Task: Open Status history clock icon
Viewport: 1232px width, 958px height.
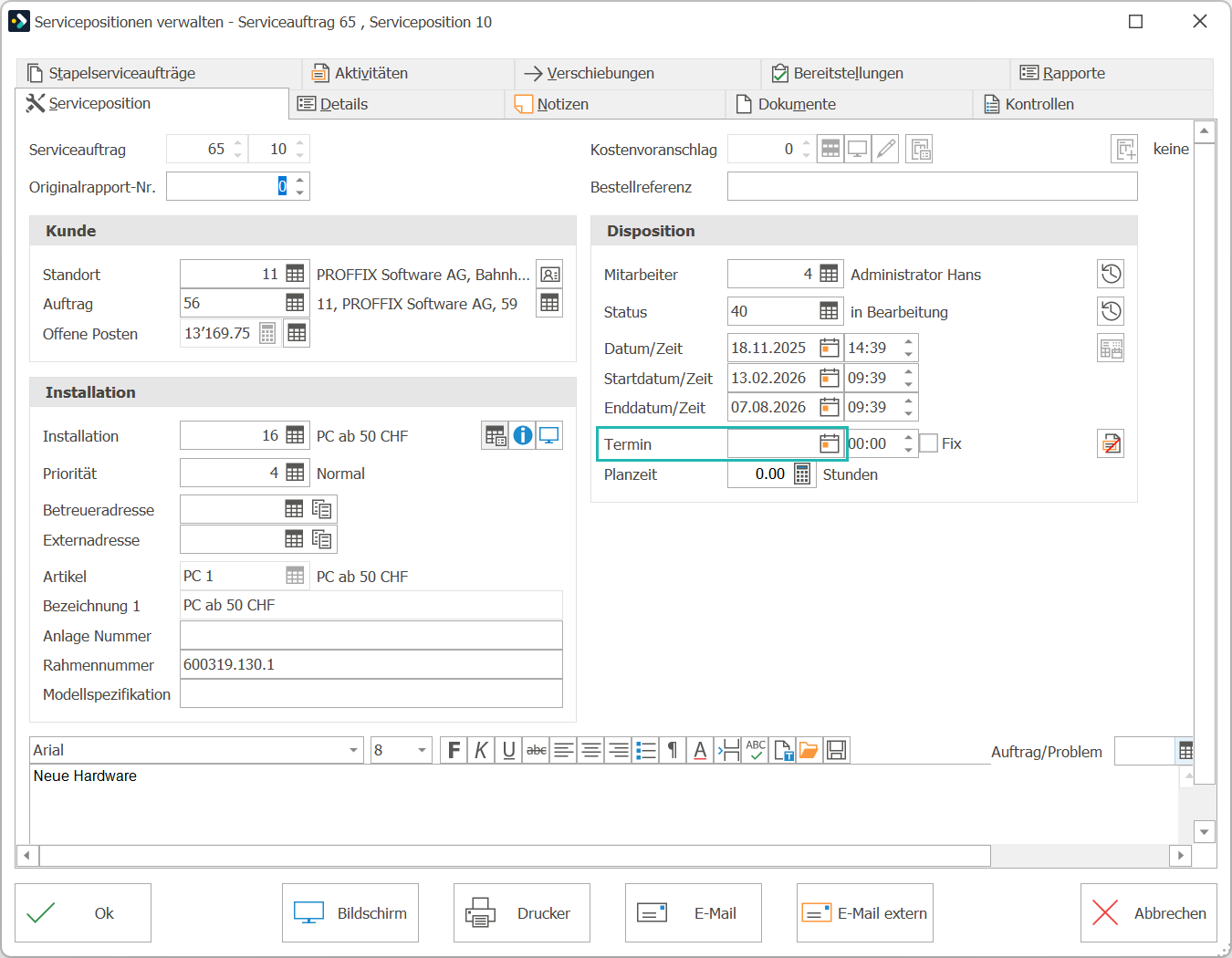Action: click(1111, 311)
